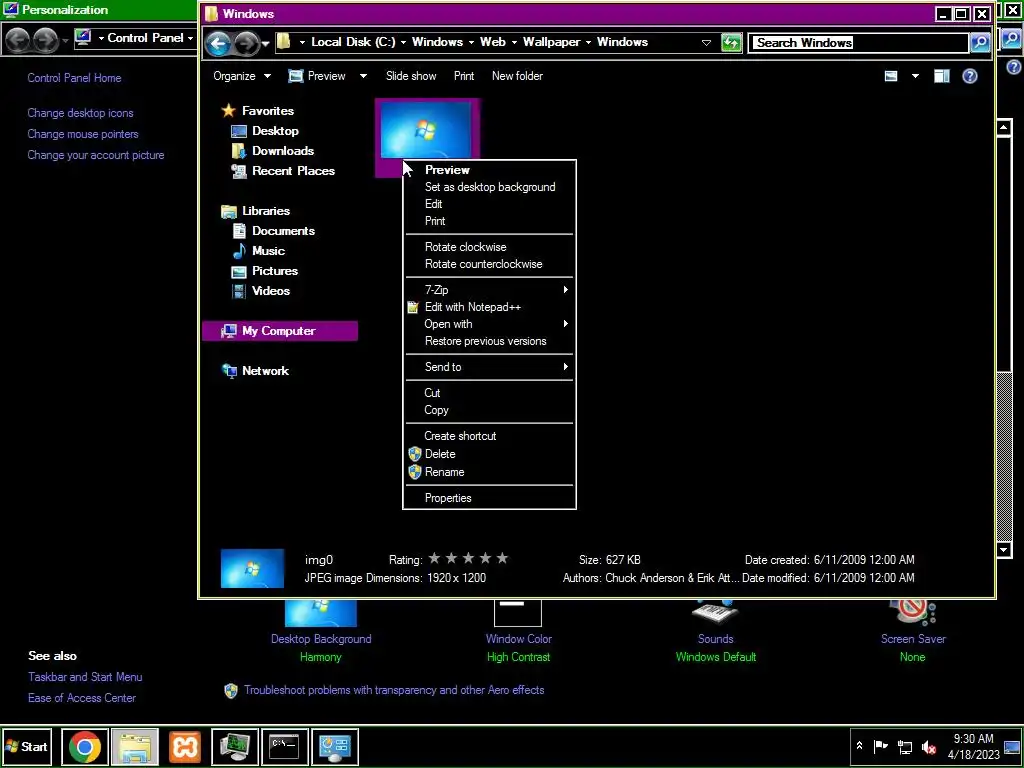1024x768 pixels.
Task: Refresh the folder with the green arrows icon
Action: tap(731, 43)
